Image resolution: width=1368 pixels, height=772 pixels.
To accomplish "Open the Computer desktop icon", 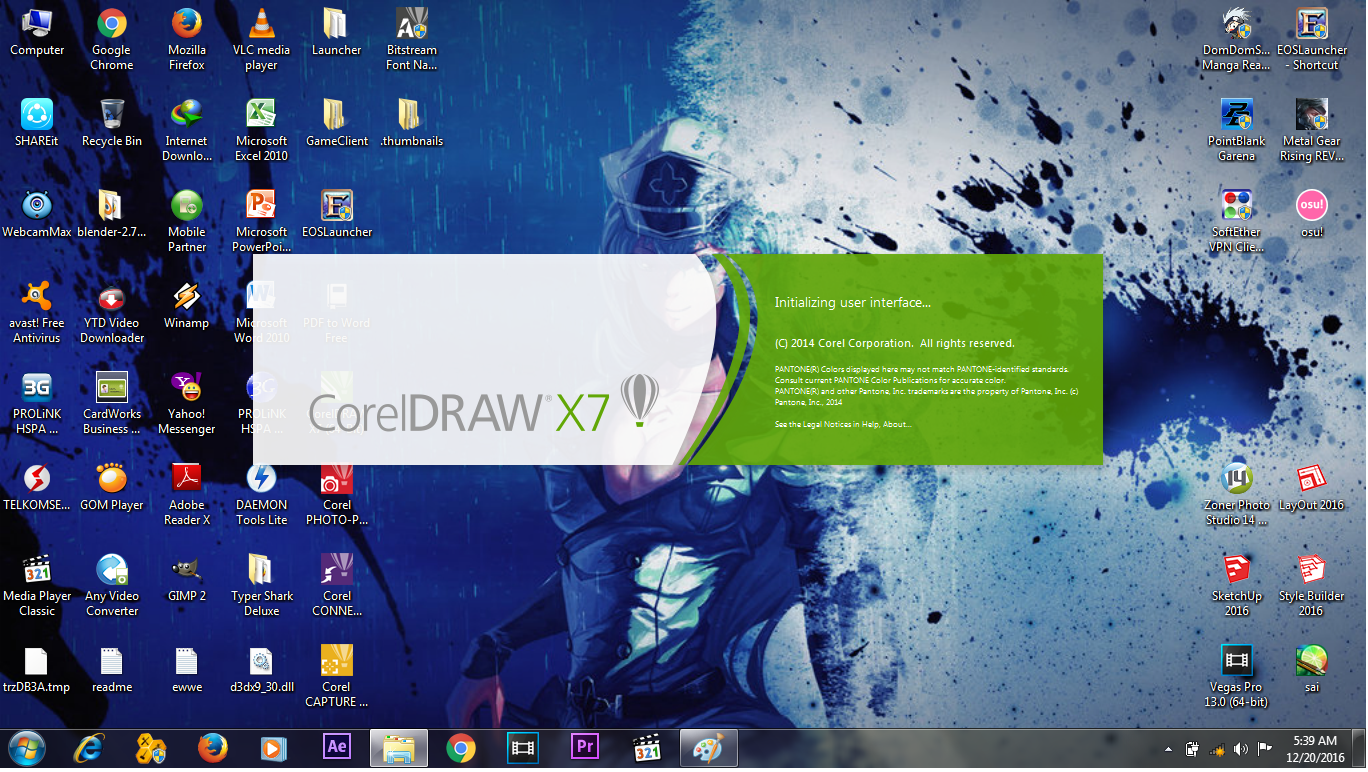I will [37, 33].
